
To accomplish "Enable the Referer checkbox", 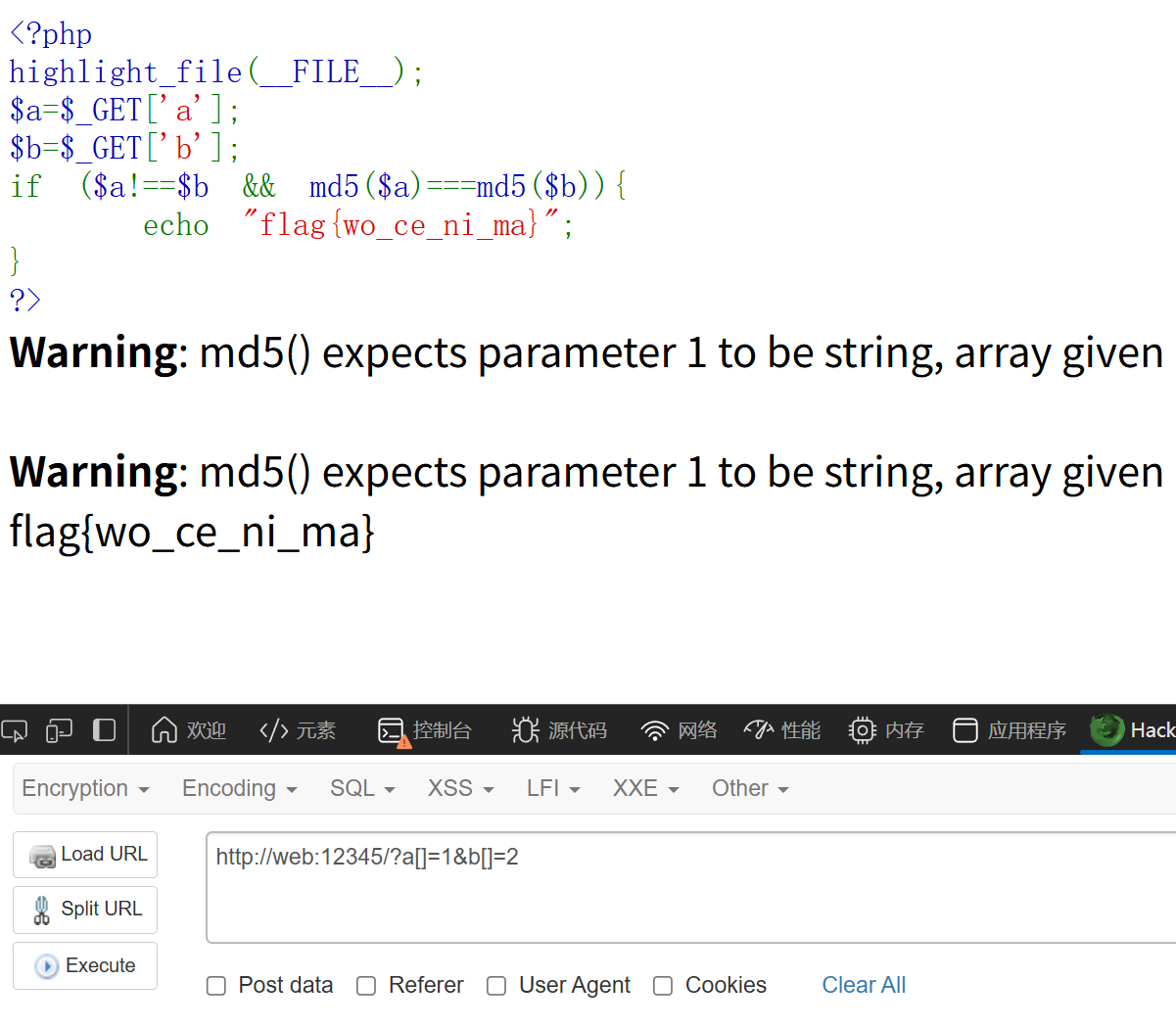I will (366, 986).
